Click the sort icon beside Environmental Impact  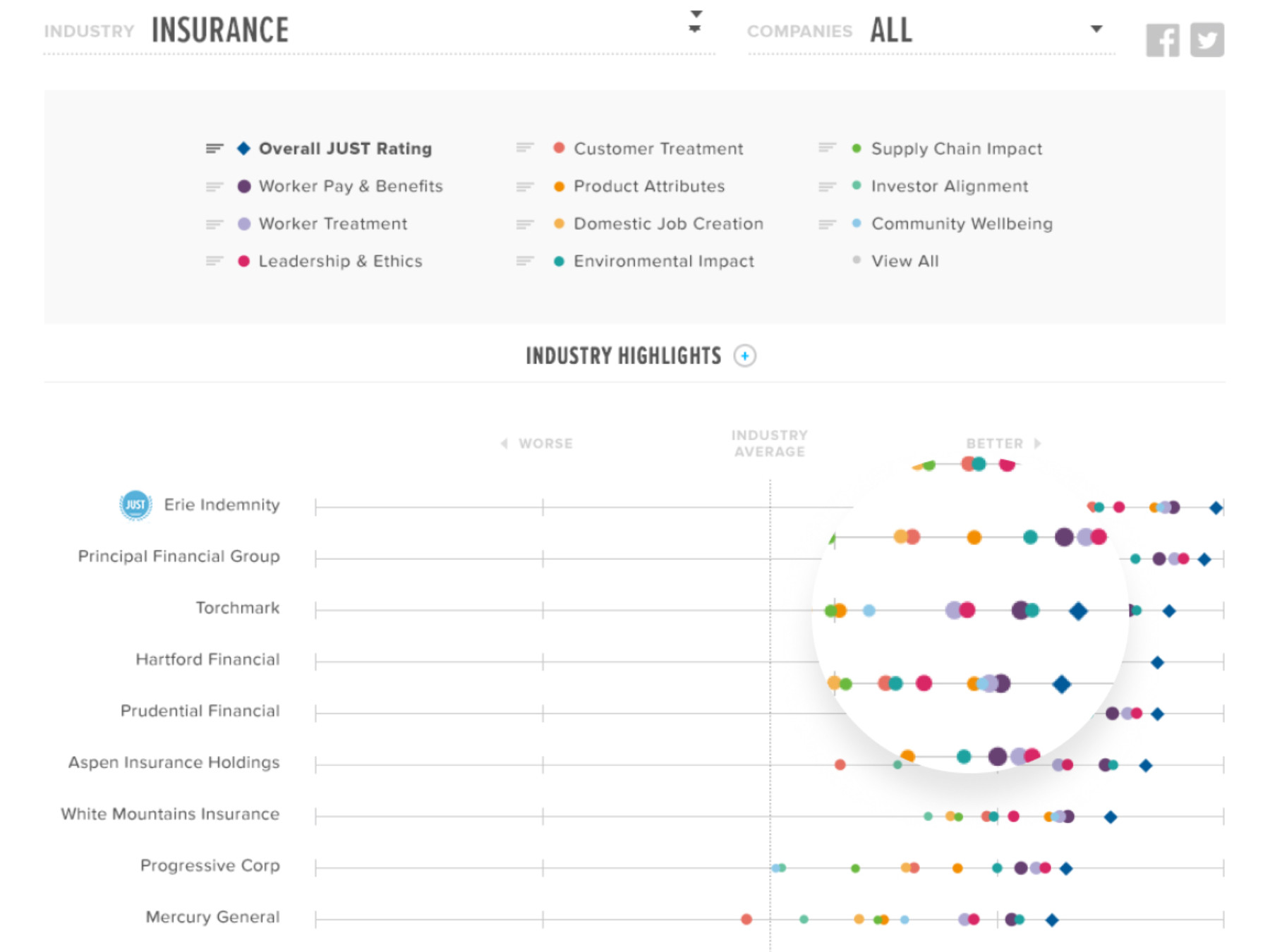click(x=524, y=261)
